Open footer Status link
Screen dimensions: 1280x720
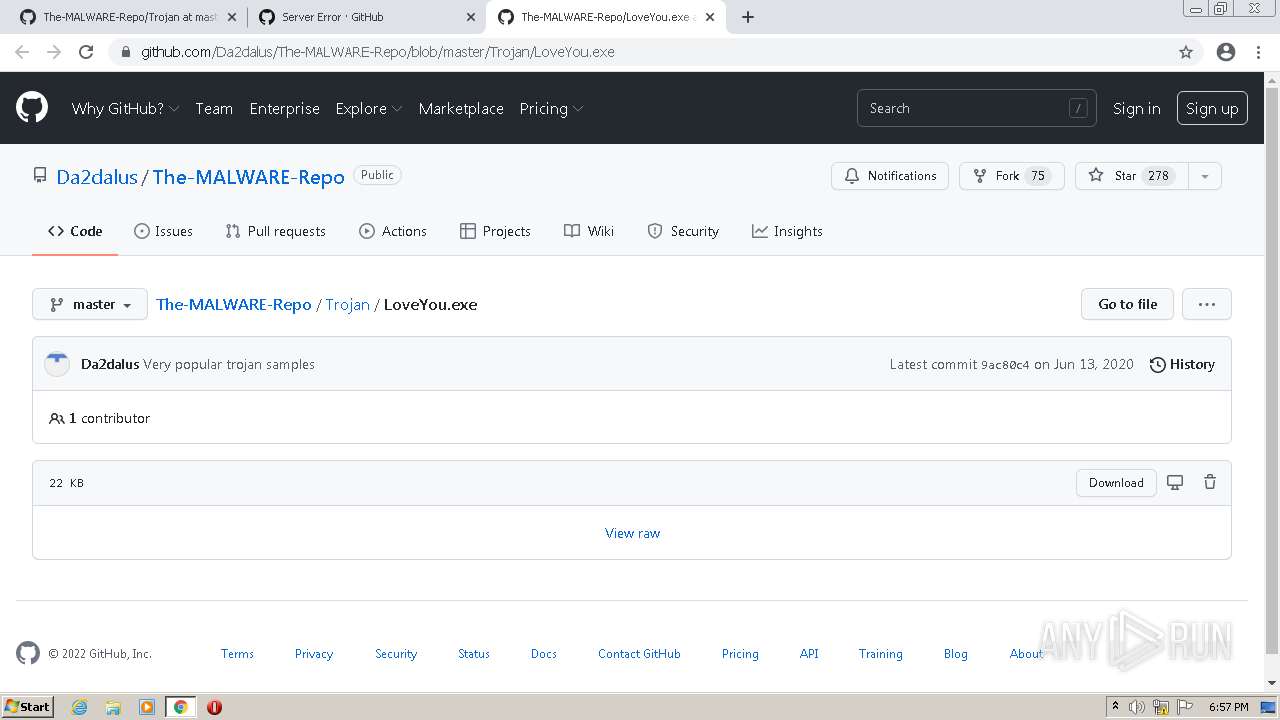pyautogui.click(x=474, y=654)
